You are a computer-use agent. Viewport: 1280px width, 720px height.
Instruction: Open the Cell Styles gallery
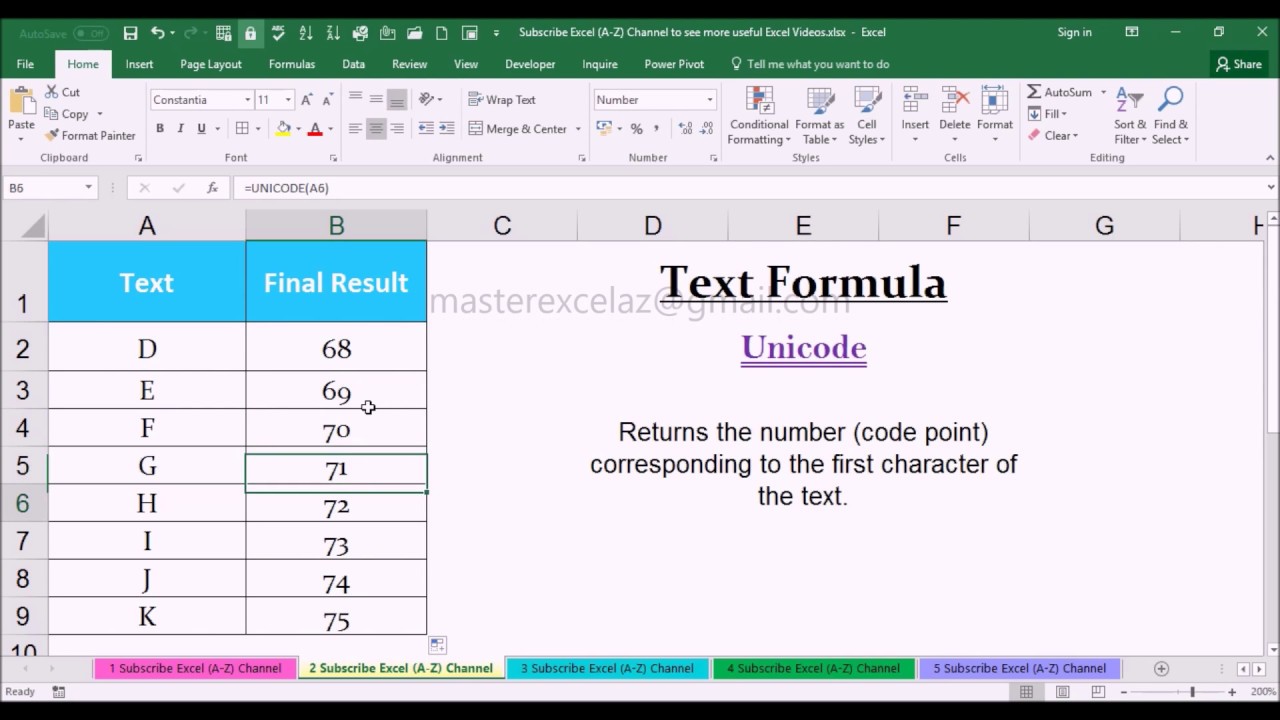coord(866,116)
